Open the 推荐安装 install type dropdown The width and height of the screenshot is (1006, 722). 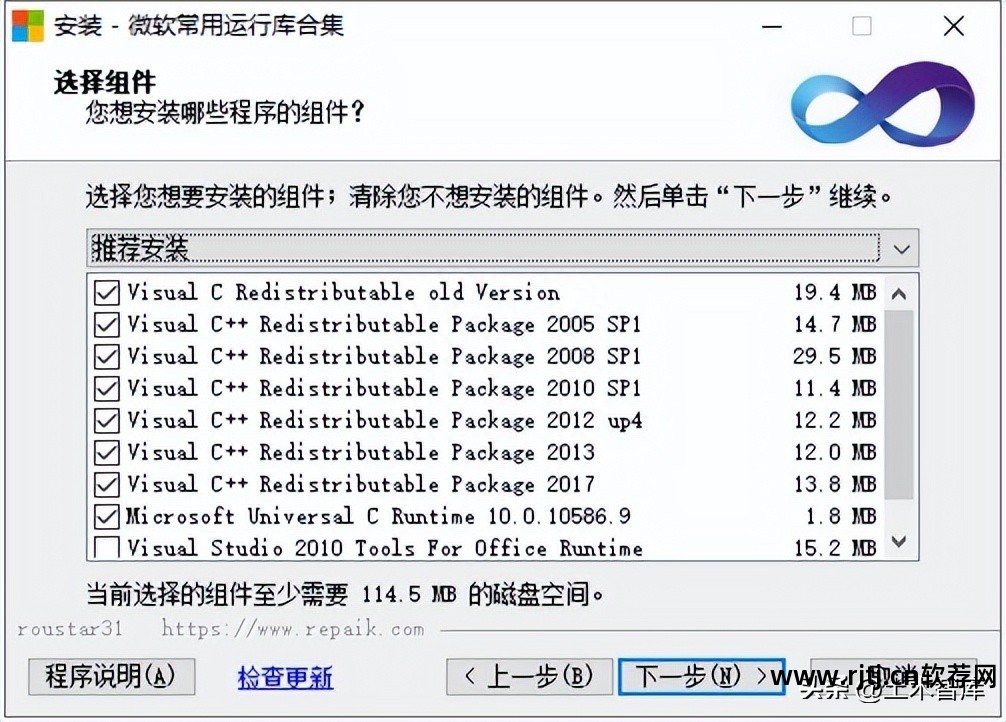point(502,248)
